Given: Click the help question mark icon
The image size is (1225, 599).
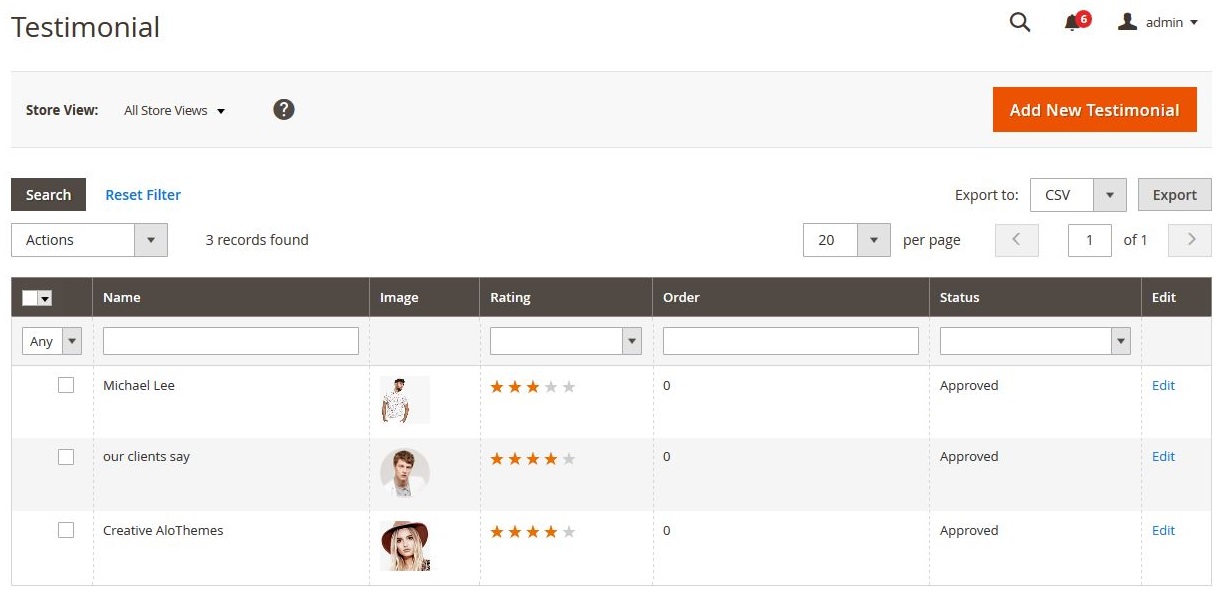Looking at the screenshot, I should point(284,110).
